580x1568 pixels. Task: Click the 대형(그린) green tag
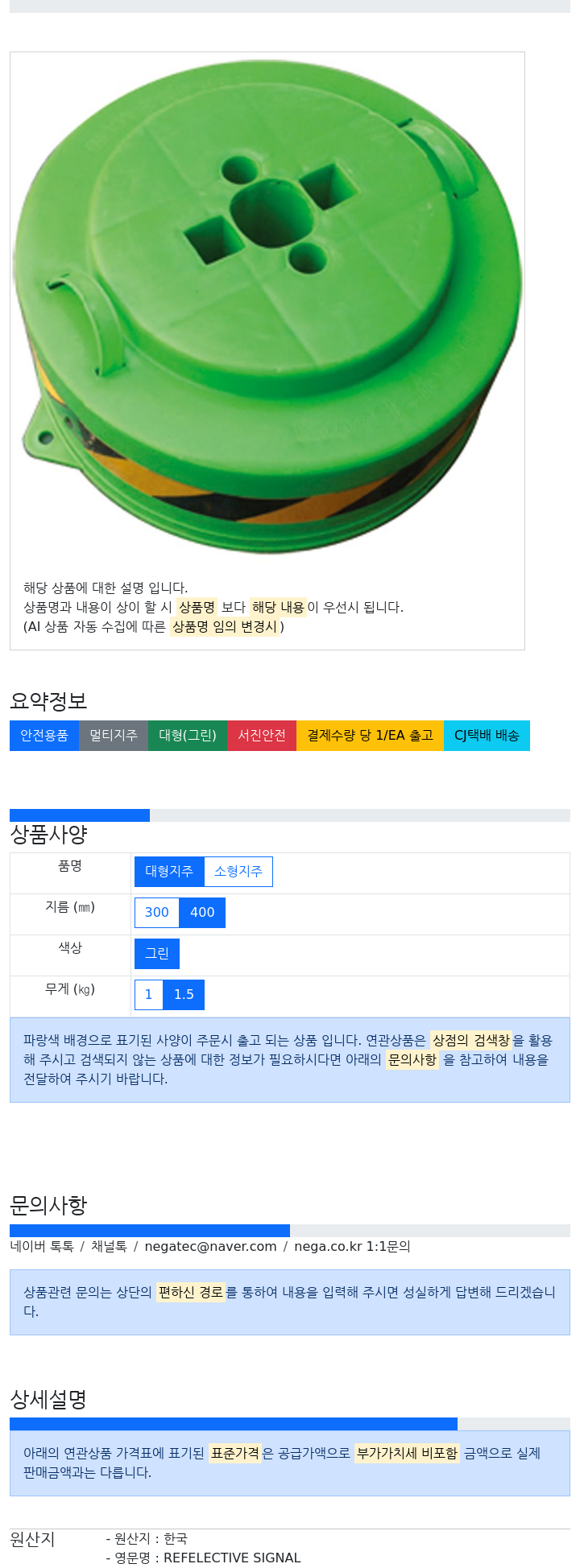click(188, 736)
